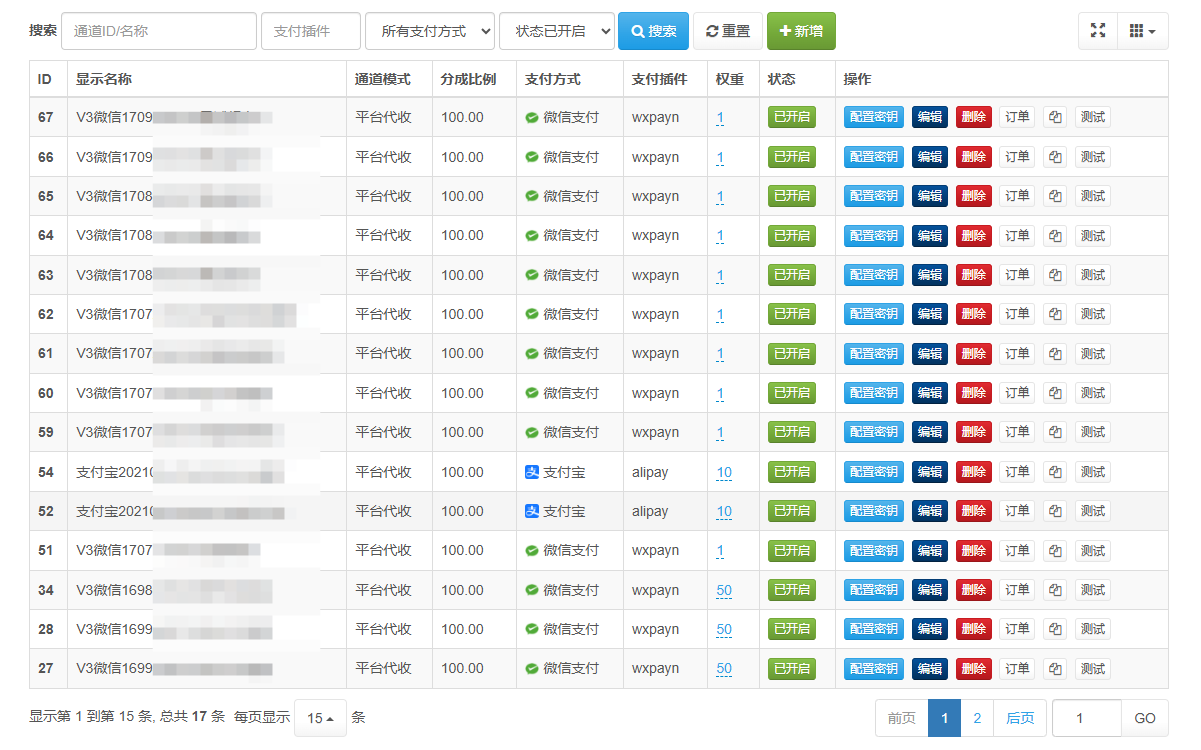Click the green 新增 add button
Screen dimensions: 1201x750
tap(801, 31)
